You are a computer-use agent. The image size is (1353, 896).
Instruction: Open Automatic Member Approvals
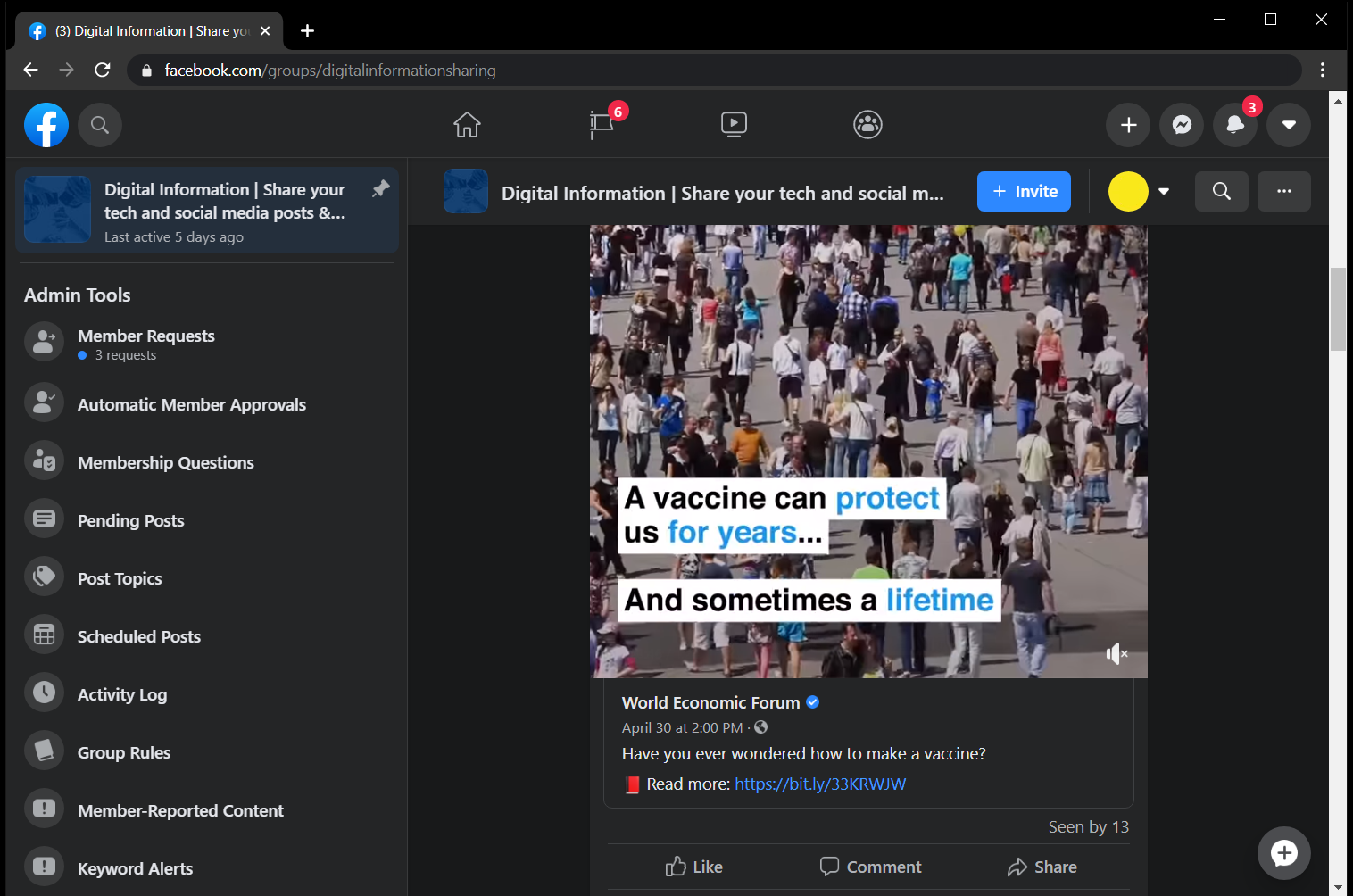coord(207,404)
